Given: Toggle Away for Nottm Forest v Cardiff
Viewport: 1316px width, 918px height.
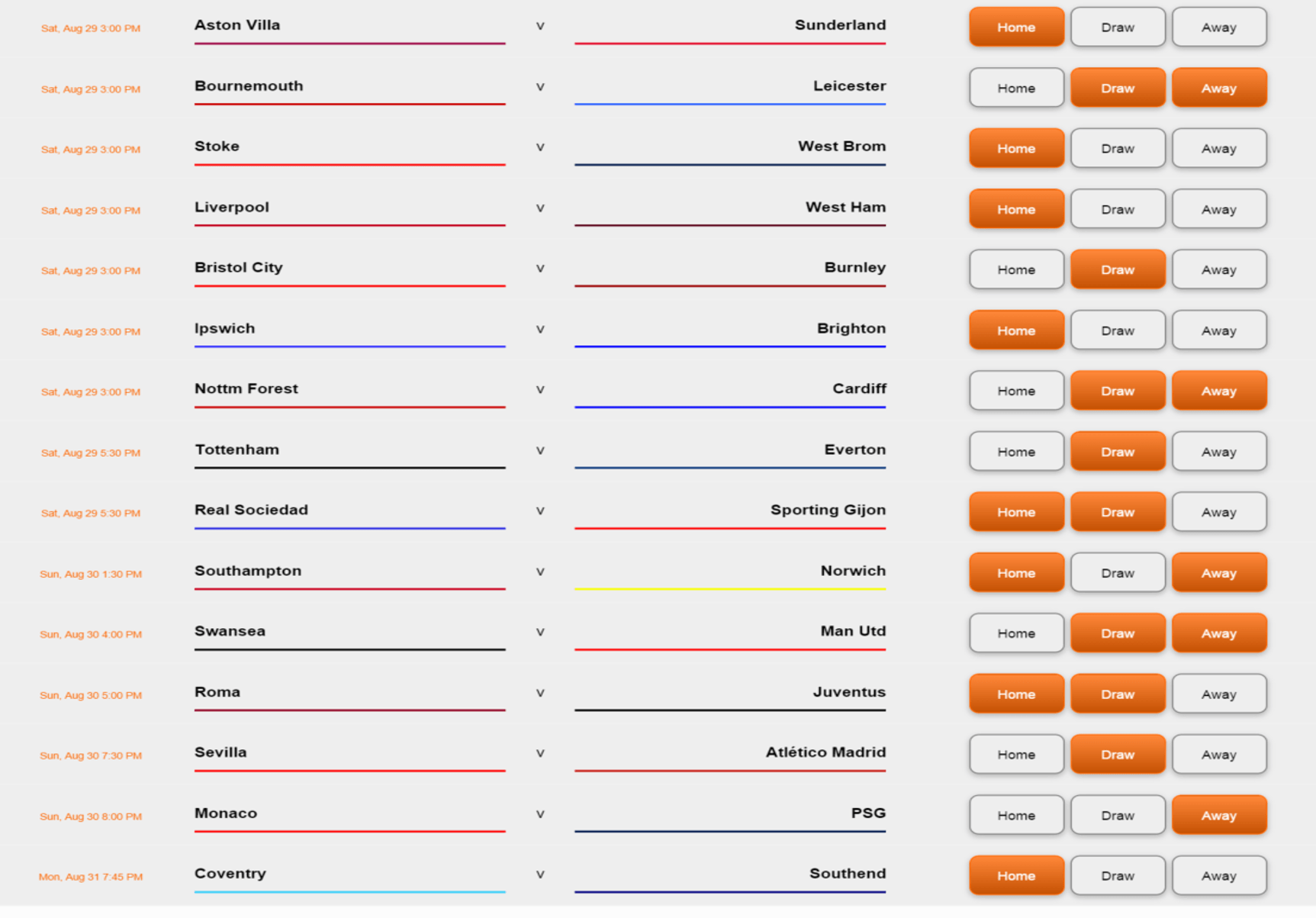Looking at the screenshot, I should (1218, 391).
